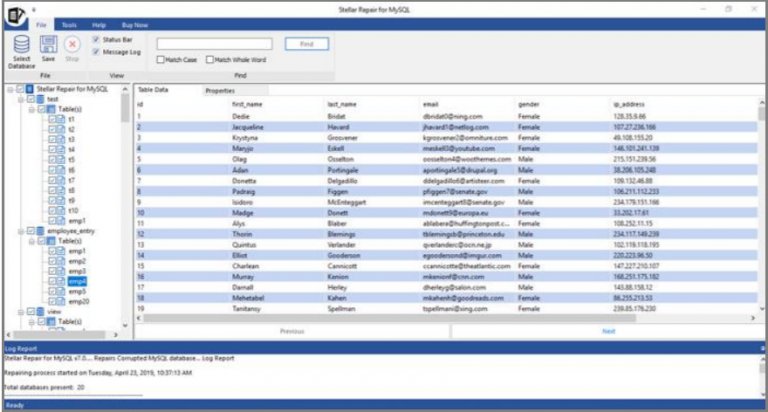Click the Select Database icon
The width and height of the screenshot is (768, 412).
pyautogui.click(x=21, y=45)
